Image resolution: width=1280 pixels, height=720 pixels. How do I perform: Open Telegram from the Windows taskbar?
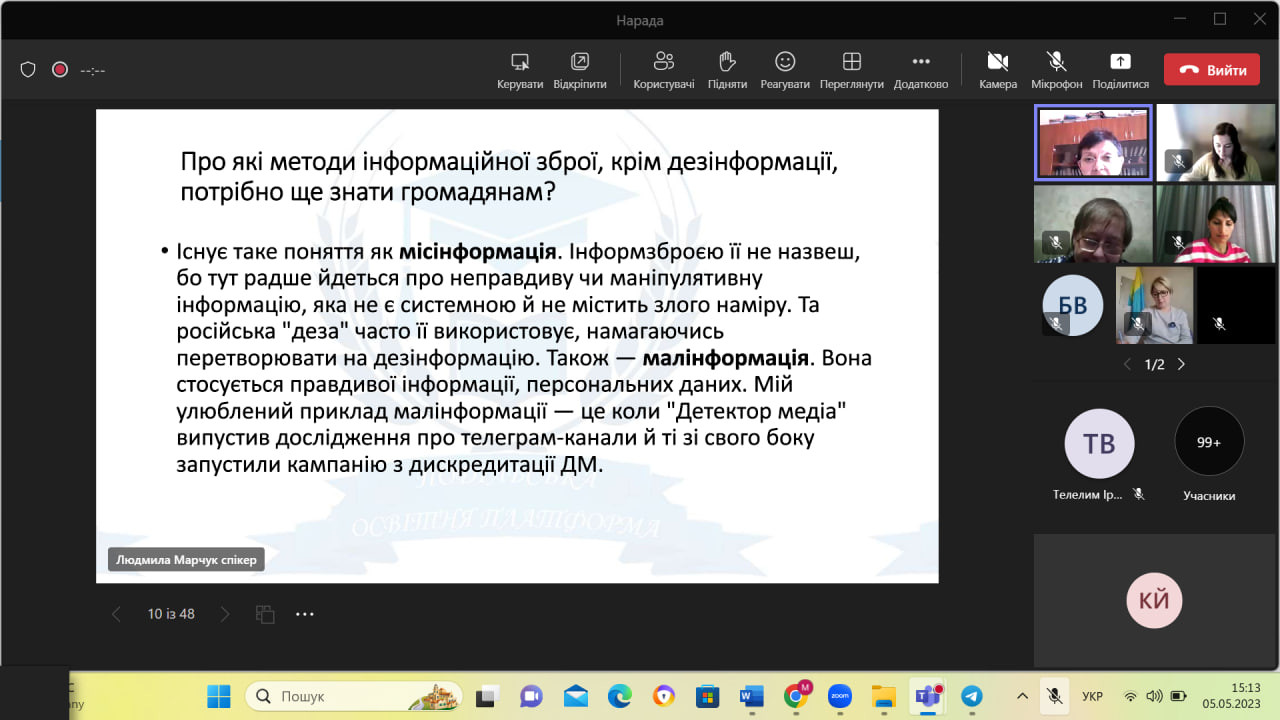970,696
